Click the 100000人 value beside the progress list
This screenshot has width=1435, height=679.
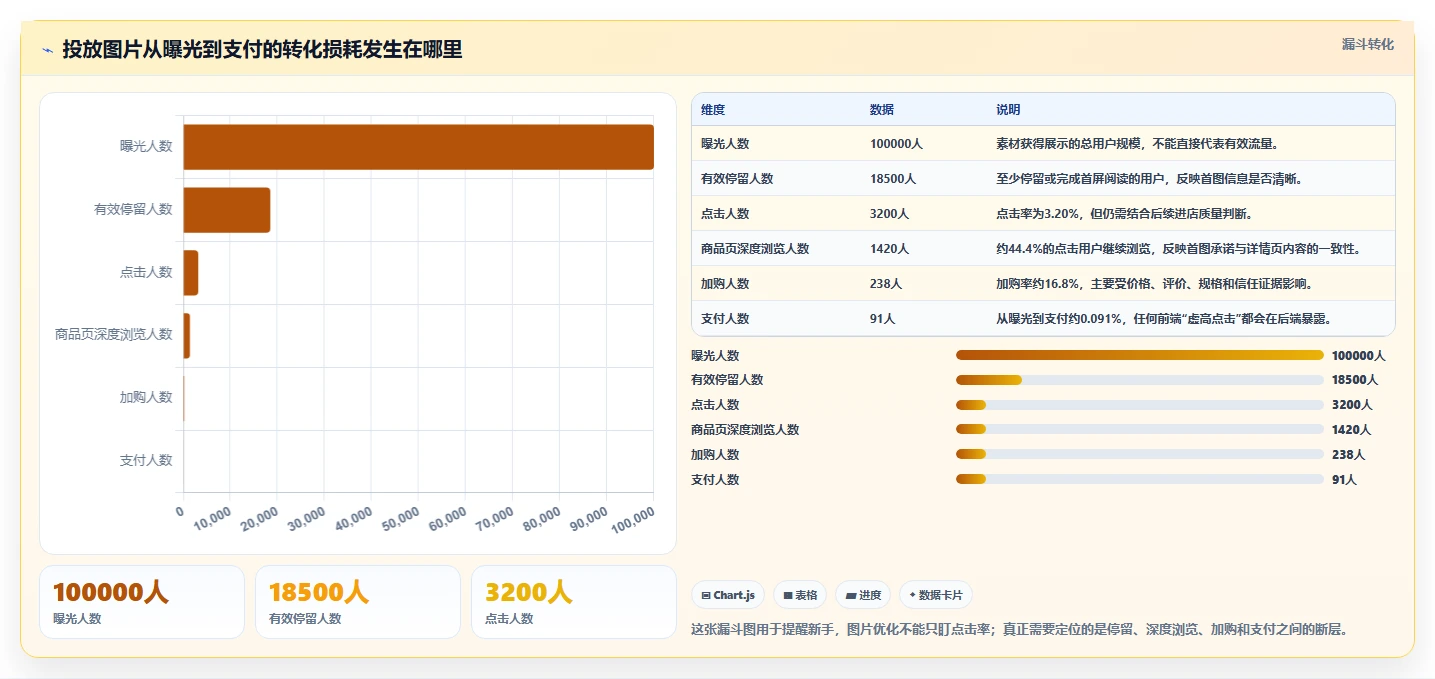pos(1358,355)
